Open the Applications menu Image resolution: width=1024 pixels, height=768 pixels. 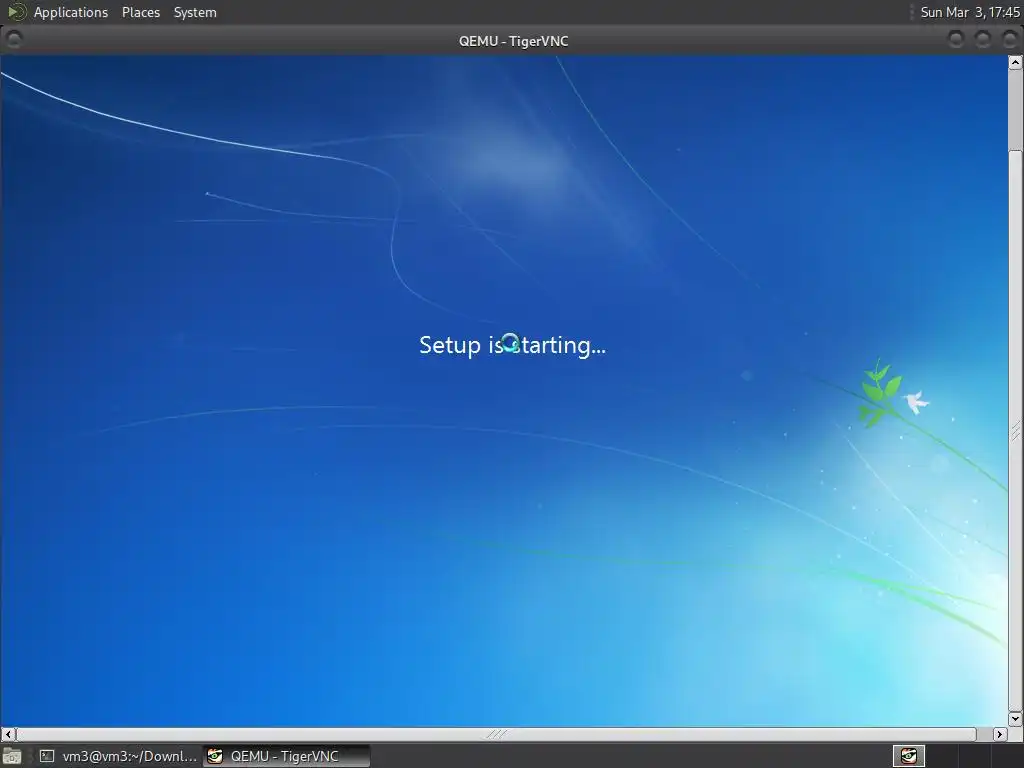71,12
